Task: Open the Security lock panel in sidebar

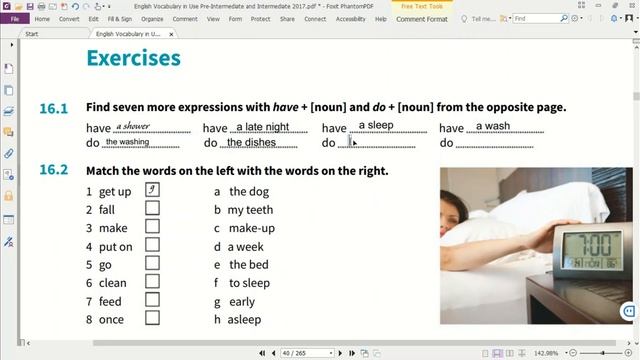Action: (9, 196)
